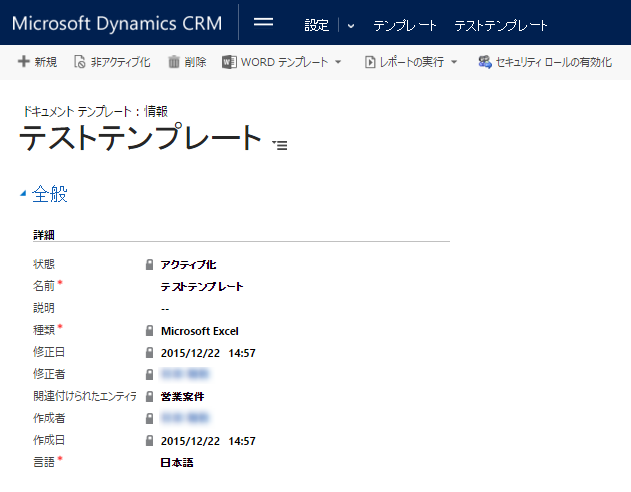
Task: Click the plus icon for 新規
Action: (24, 62)
